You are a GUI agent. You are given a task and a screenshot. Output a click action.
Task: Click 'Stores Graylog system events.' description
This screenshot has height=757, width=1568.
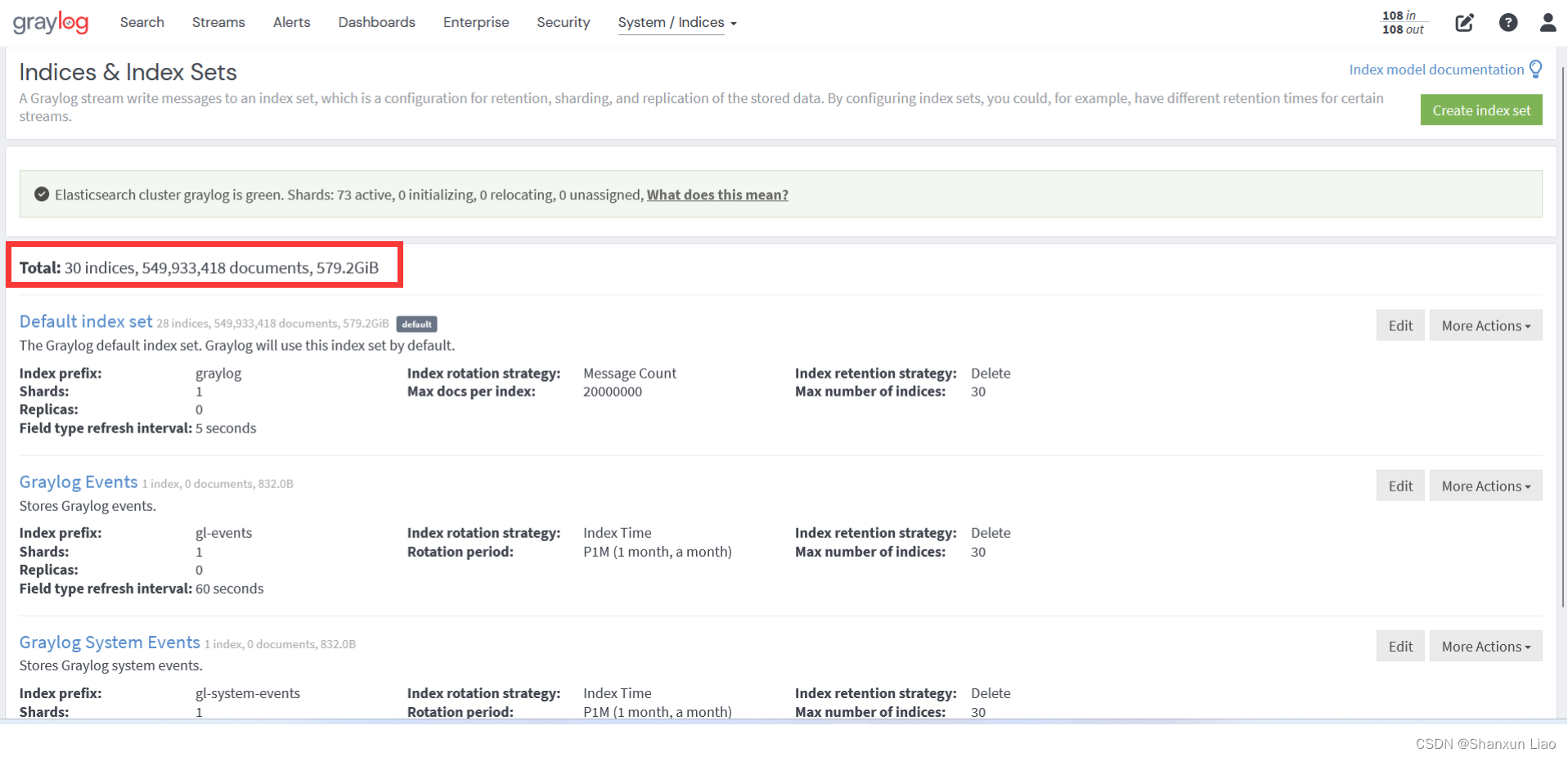tap(111, 665)
